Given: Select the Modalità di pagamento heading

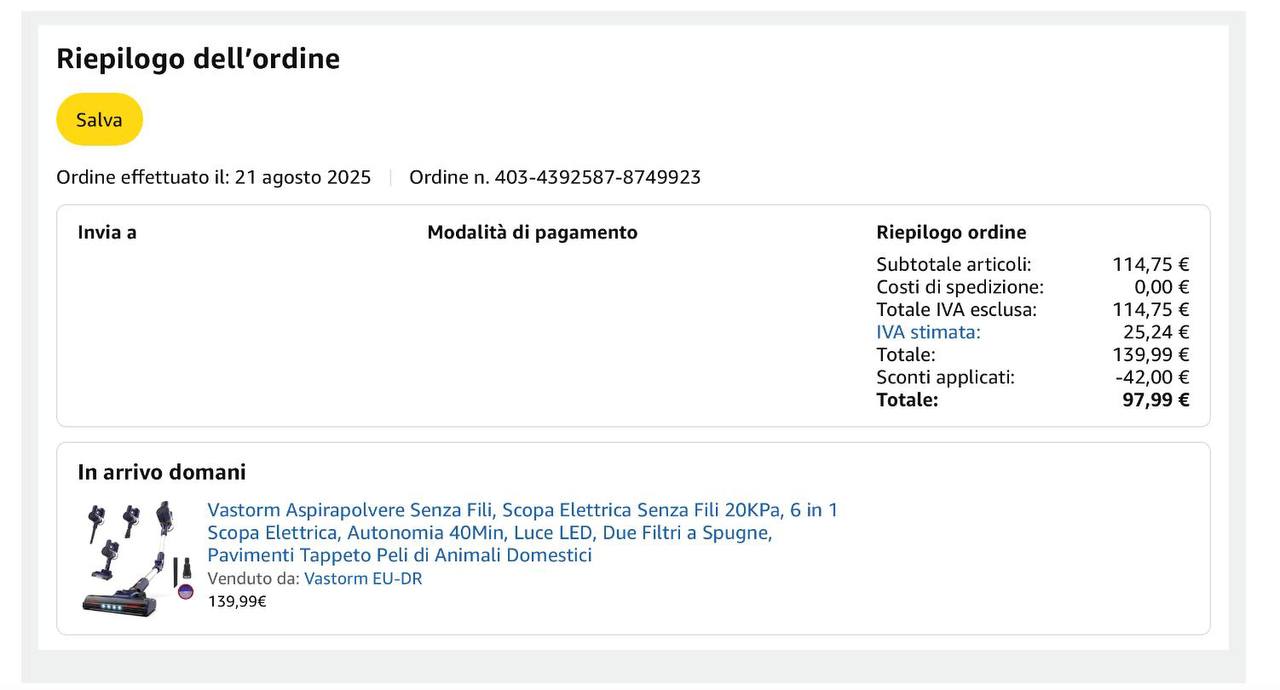Looking at the screenshot, I should (532, 232).
